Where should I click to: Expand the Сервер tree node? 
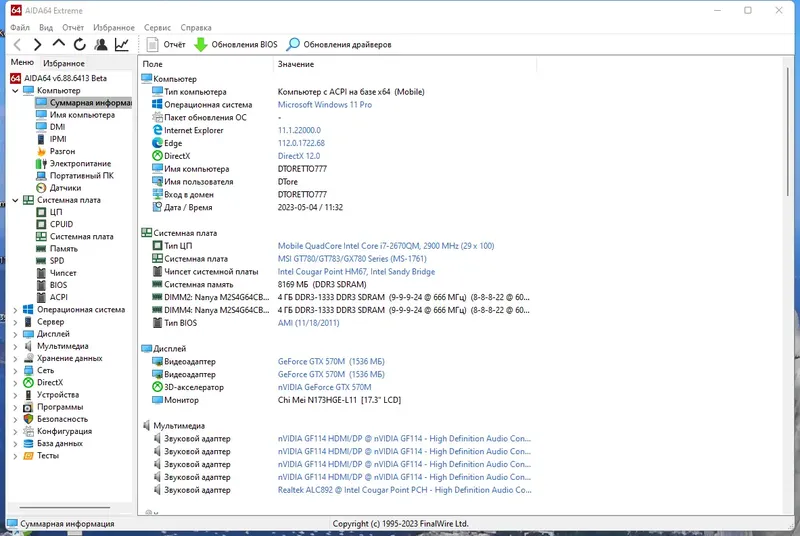15,322
